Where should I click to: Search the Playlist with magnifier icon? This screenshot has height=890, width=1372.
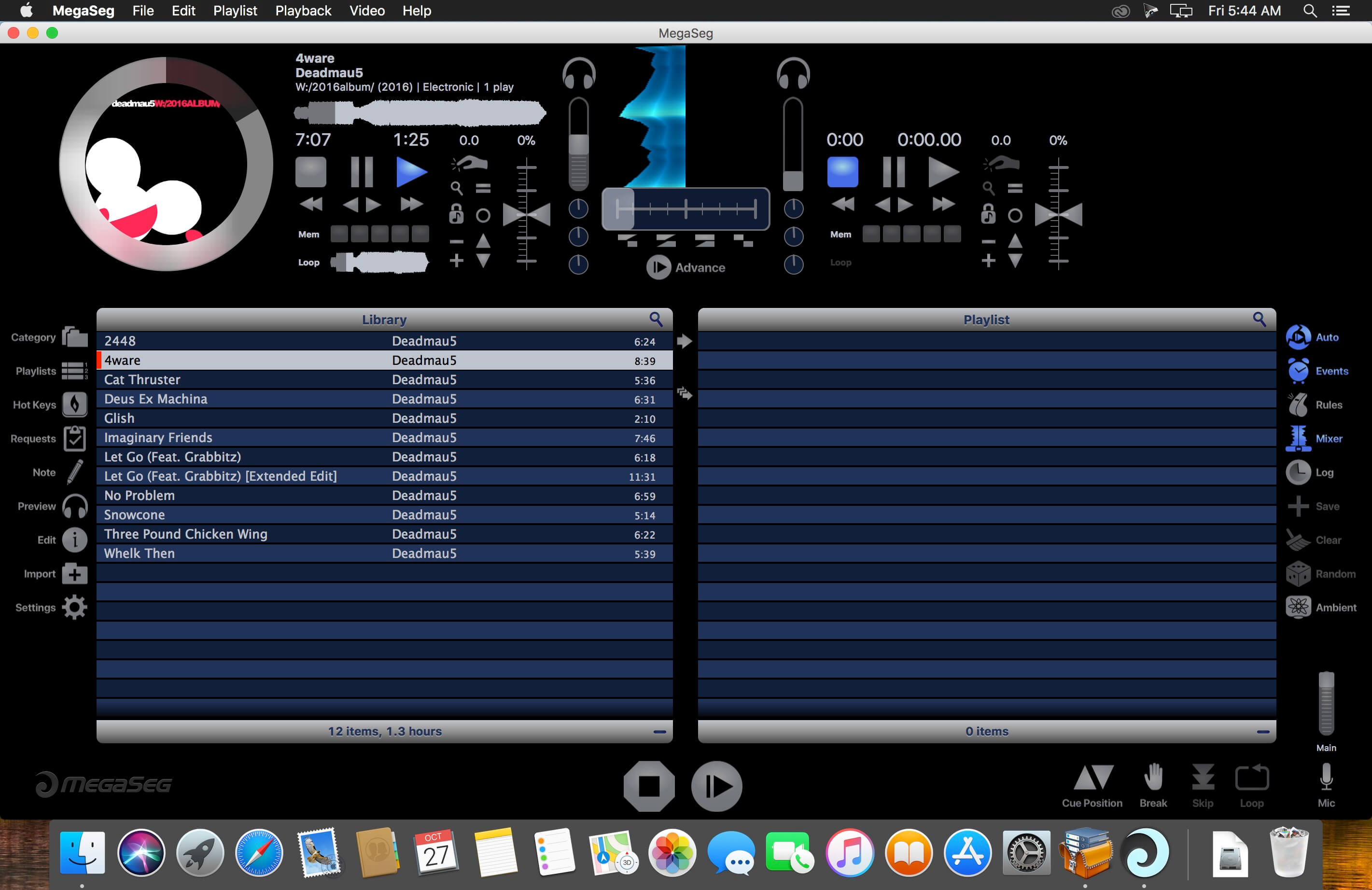(x=1260, y=320)
